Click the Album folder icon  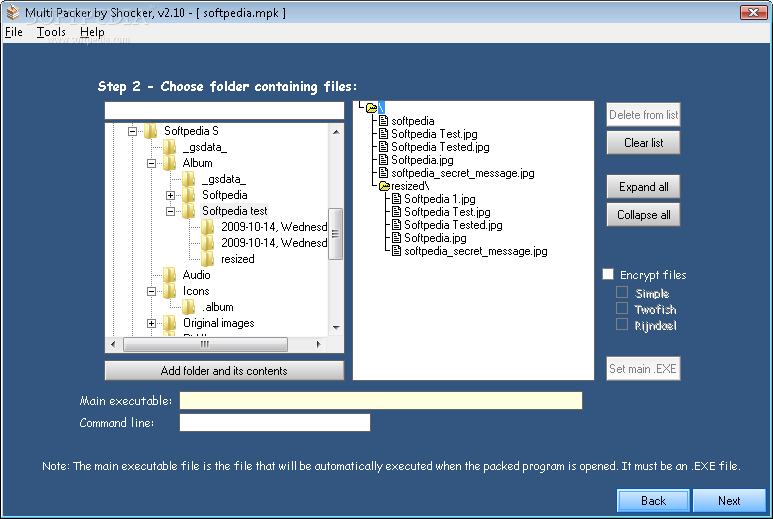(x=170, y=163)
